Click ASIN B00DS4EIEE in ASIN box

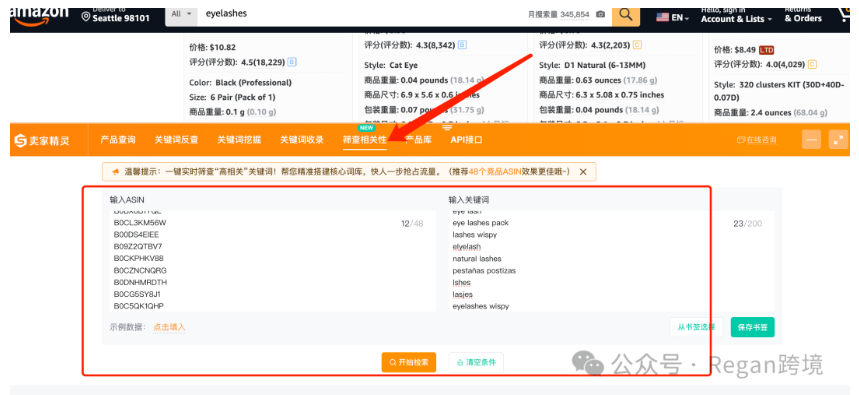coord(136,234)
